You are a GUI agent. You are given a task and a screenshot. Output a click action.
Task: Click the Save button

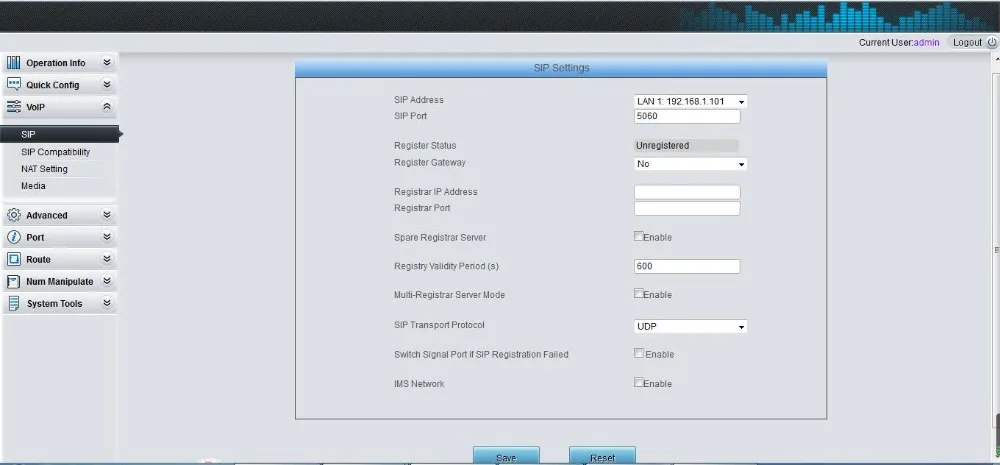point(506,456)
